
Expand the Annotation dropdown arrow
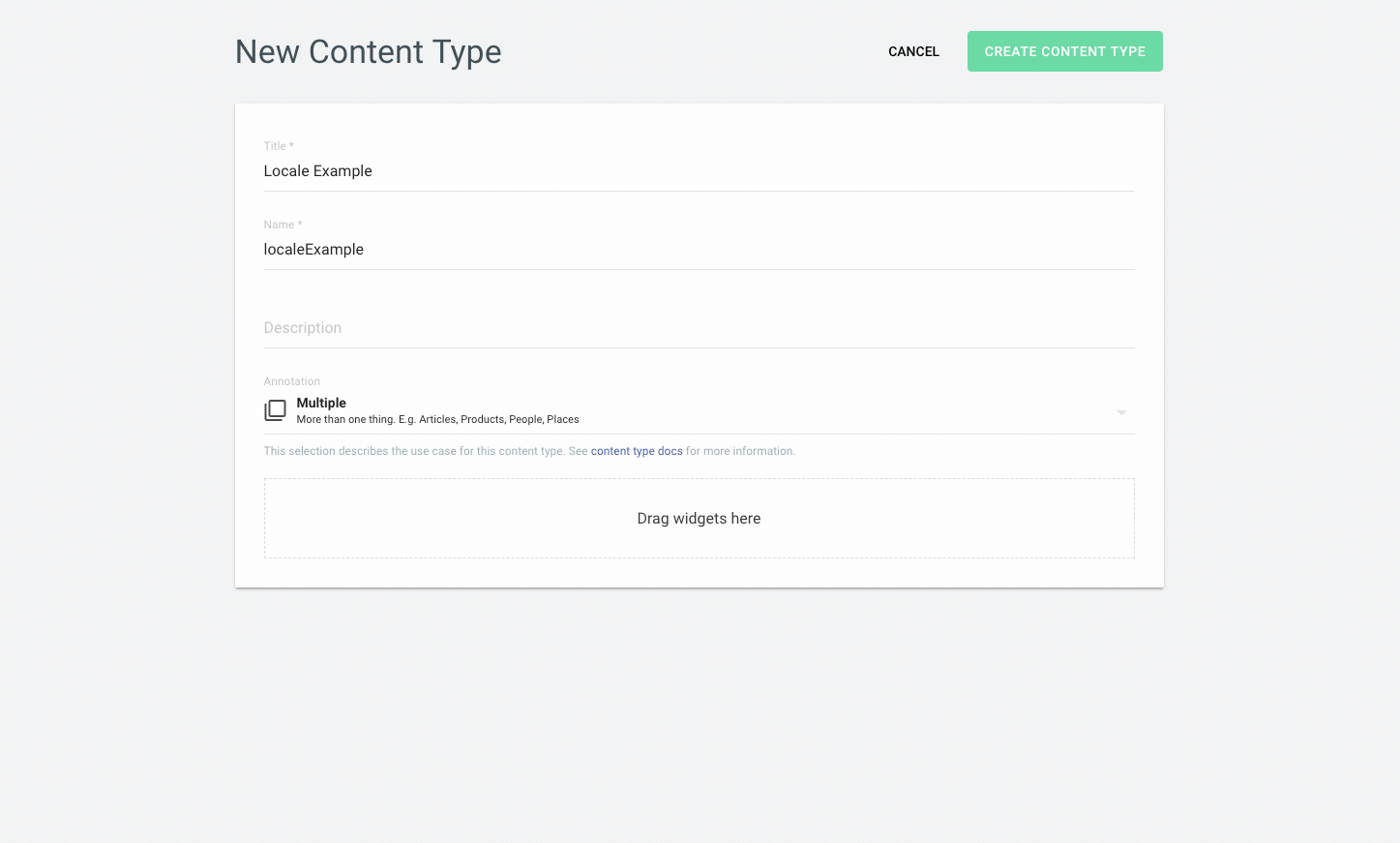tap(1121, 412)
